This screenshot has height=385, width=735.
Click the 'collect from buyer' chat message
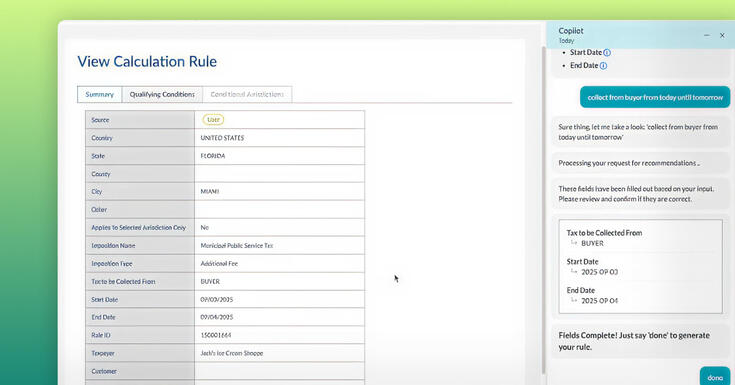pos(655,97)
